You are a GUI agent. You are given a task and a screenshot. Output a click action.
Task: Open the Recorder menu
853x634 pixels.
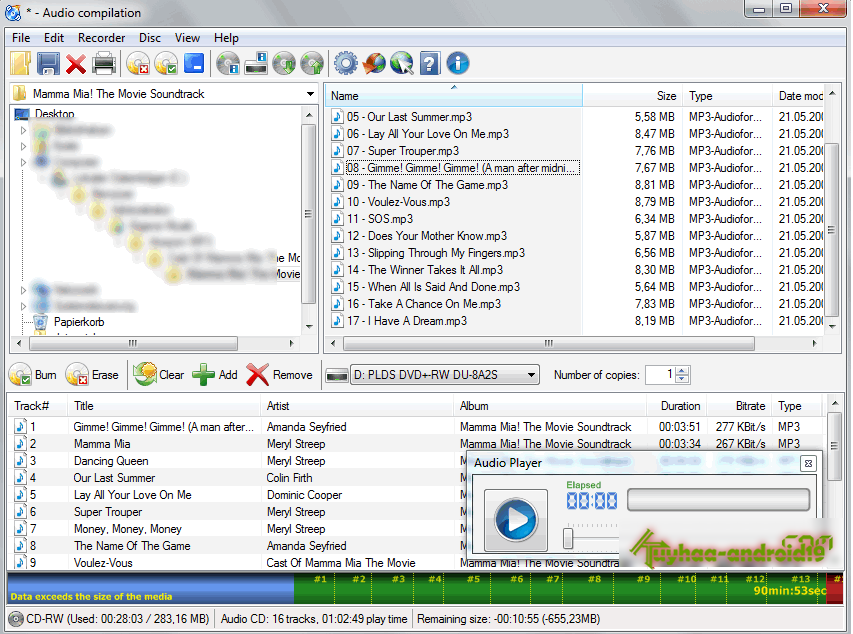click(101, 38)
